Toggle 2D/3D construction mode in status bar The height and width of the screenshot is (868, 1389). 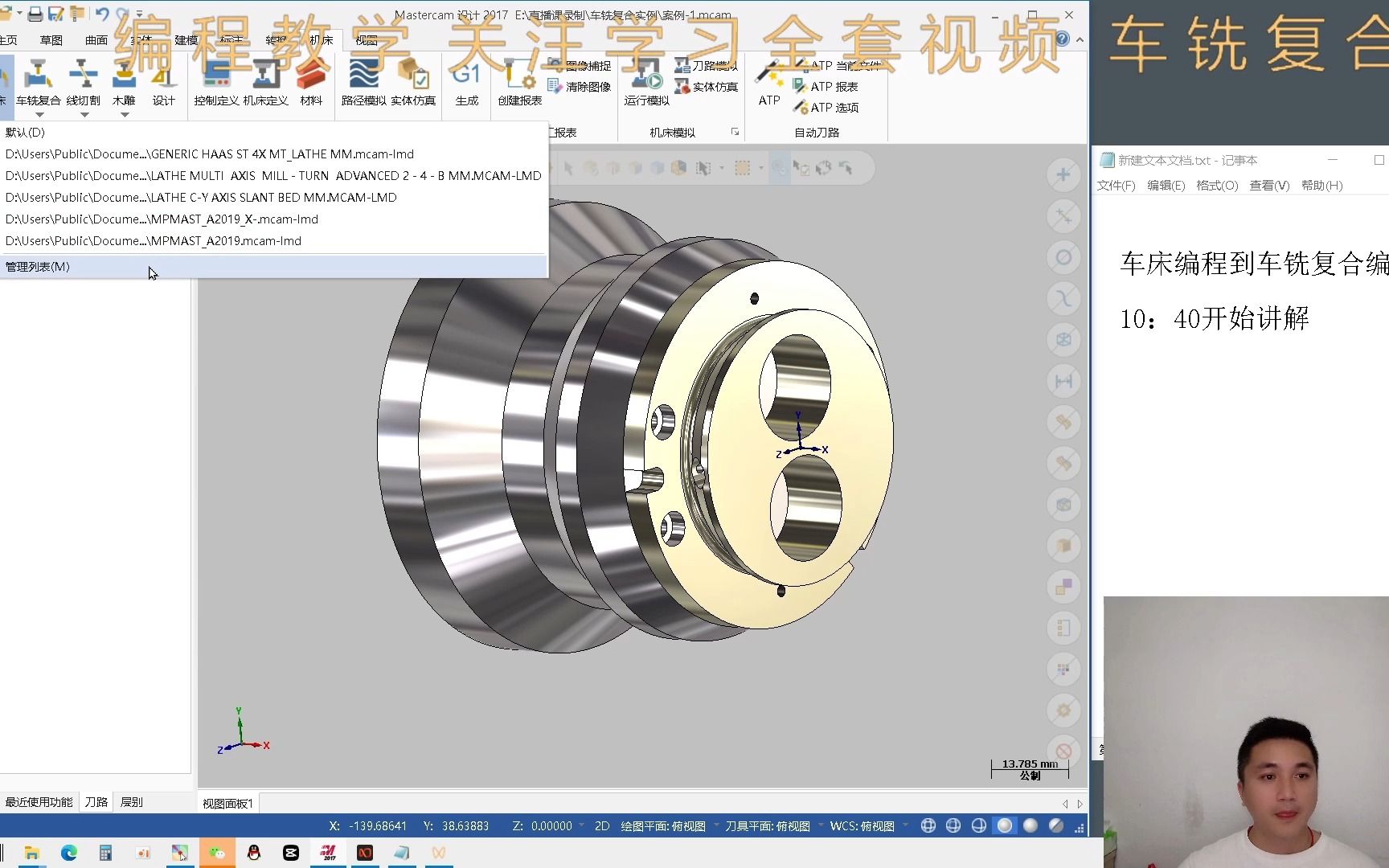[x=602, y=825]
